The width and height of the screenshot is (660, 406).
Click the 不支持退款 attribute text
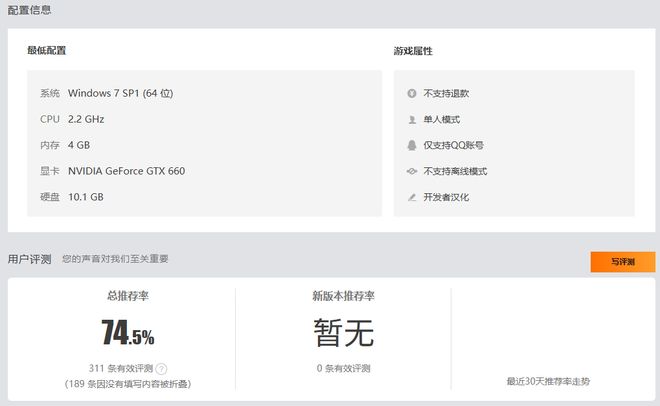pyautogui.click(x=446, y=93)
